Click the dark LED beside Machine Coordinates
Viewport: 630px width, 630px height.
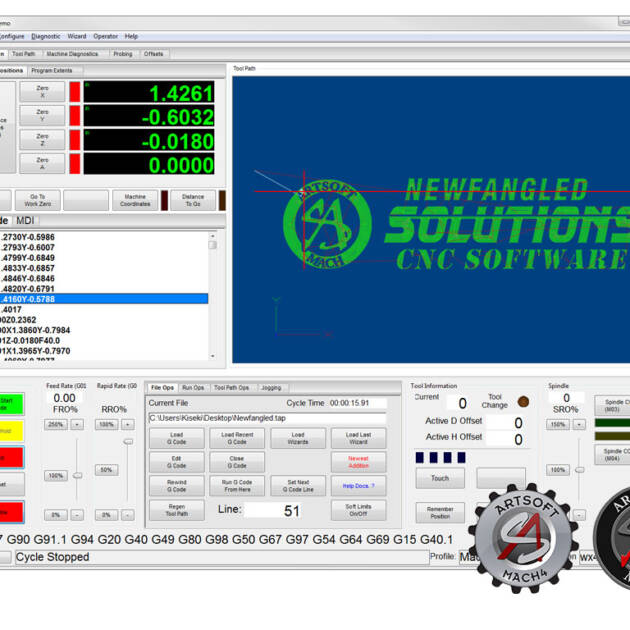point(164,200)
